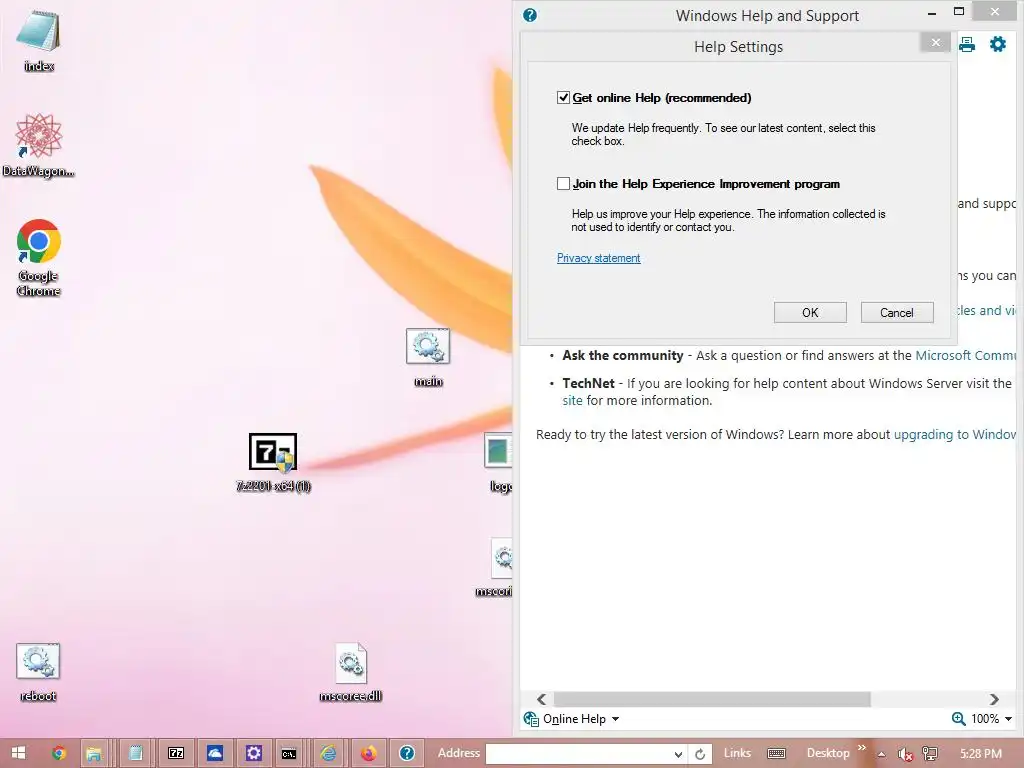Click the Print icon in Help and Support

[967, 44]
